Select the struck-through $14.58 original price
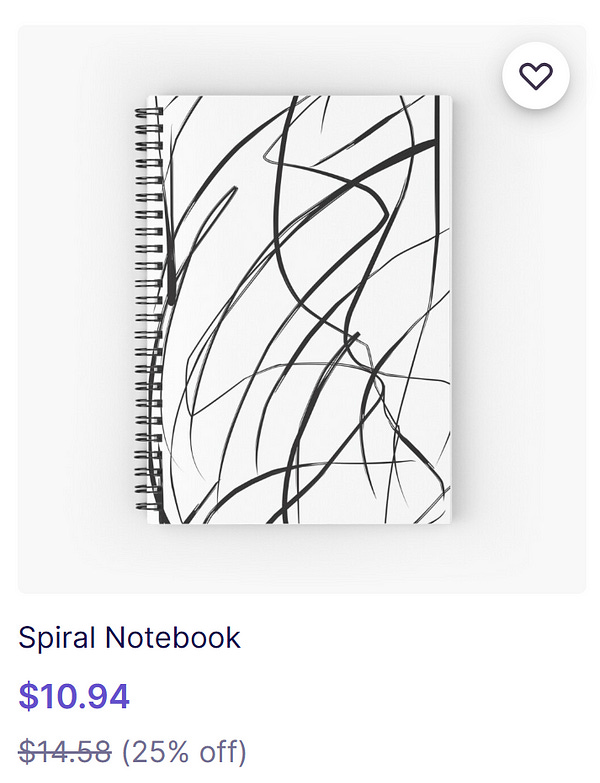 tap(65, 752)
